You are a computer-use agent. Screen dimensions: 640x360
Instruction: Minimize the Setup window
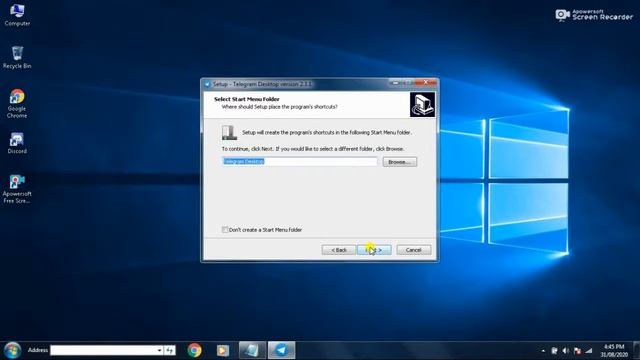[395, 82]
